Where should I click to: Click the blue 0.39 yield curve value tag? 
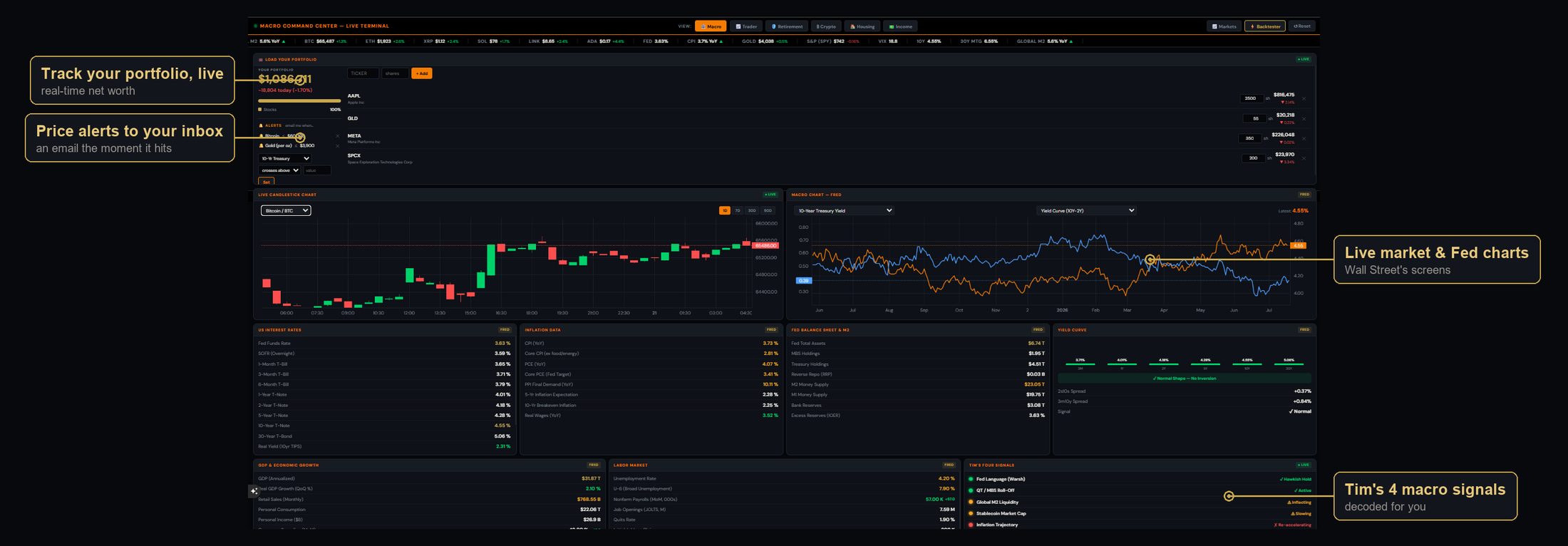[x=804, y=281]
